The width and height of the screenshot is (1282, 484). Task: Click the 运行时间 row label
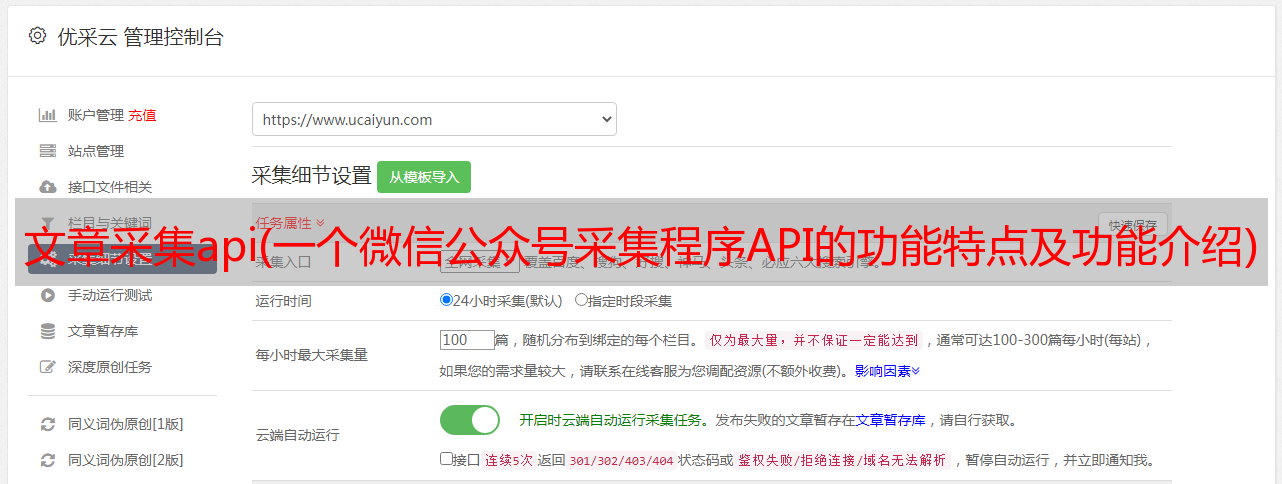pyautogui.click(x=284, y=300)
